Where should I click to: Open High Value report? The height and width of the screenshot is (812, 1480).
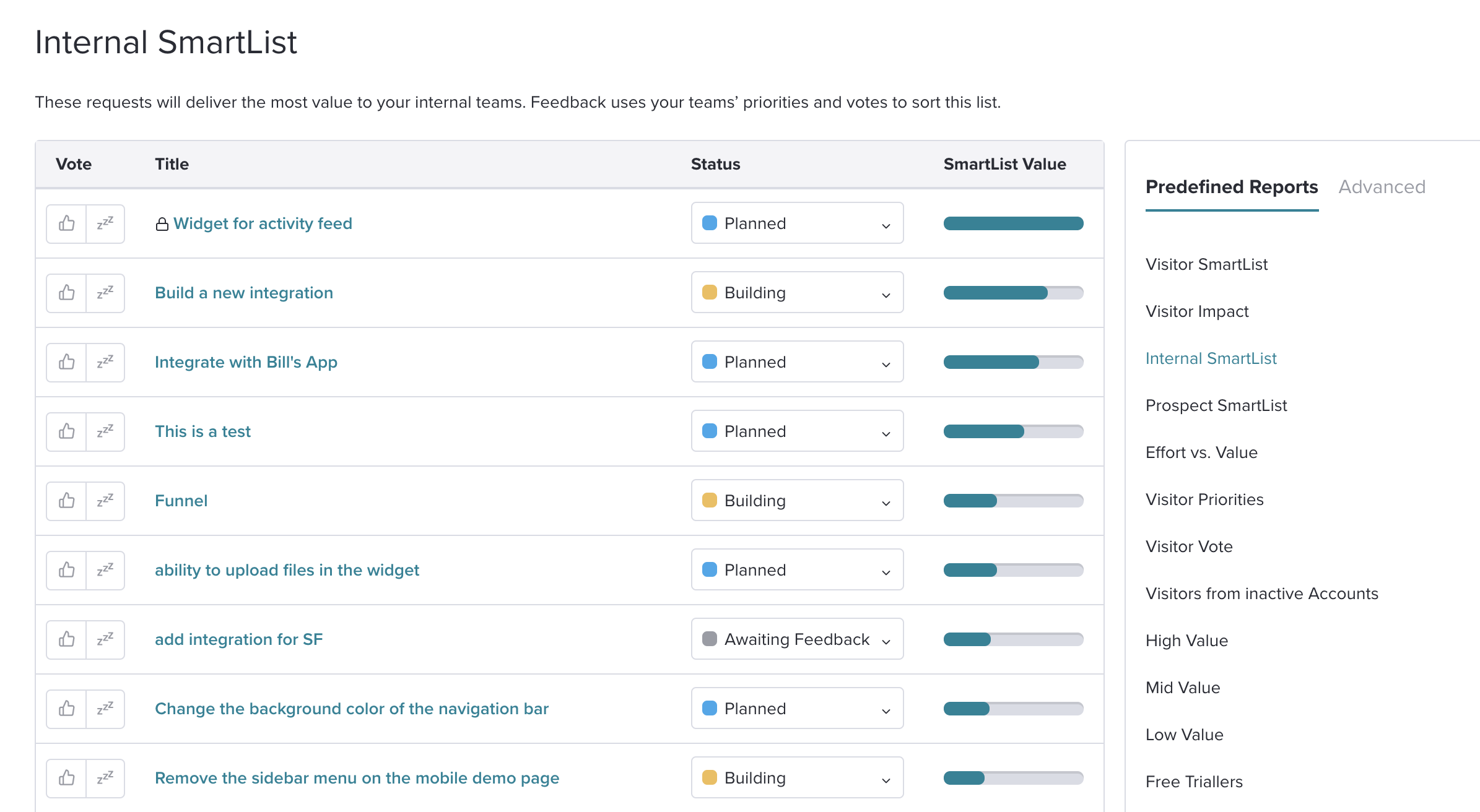pos(1186,641)
